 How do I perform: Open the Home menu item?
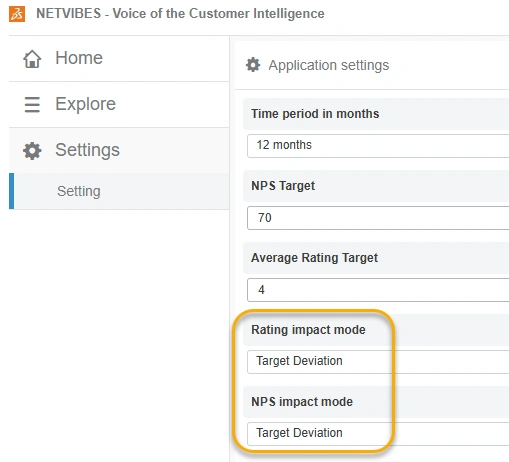point(119,58)
